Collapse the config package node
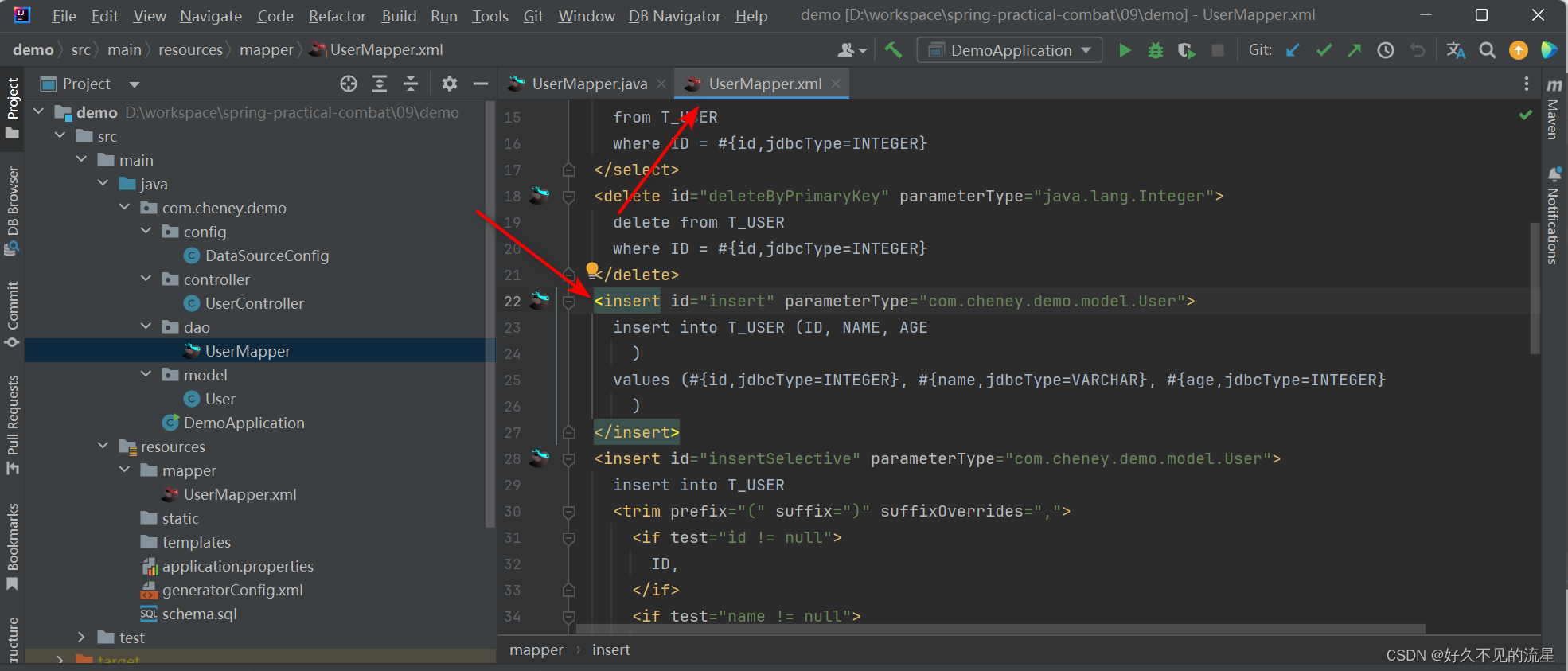This screenshot has height=671, width=1568. 146,232
